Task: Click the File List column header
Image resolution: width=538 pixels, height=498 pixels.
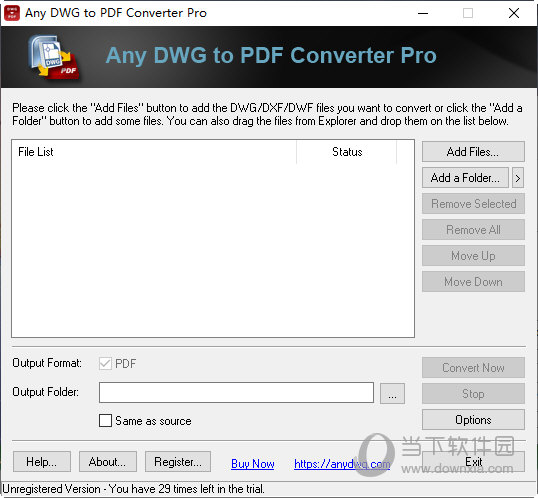Action: click(154, 152)
